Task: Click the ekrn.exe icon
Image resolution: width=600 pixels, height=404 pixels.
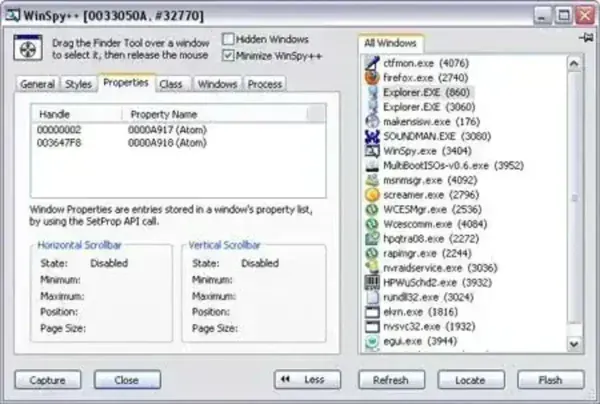Action: pos(372,312)
